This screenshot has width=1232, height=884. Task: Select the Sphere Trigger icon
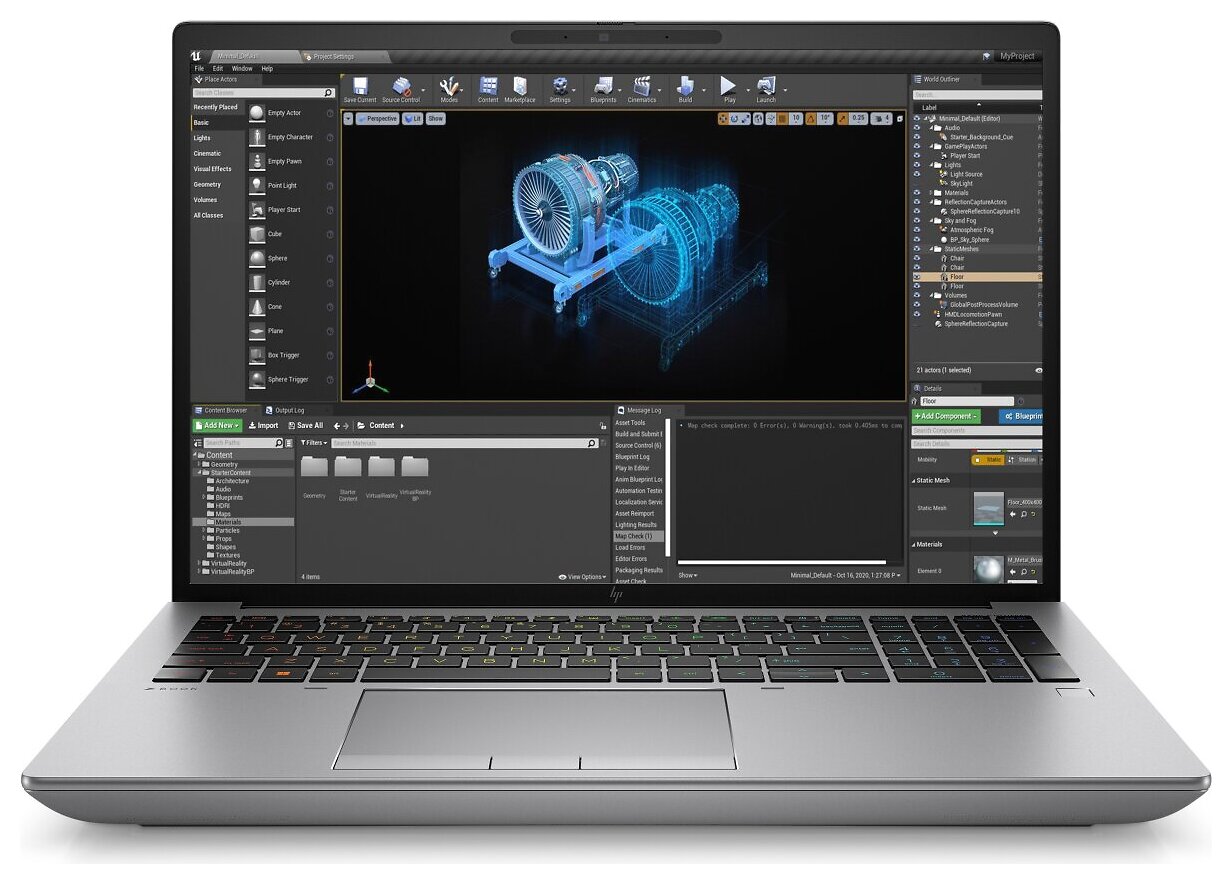(257, 379)
